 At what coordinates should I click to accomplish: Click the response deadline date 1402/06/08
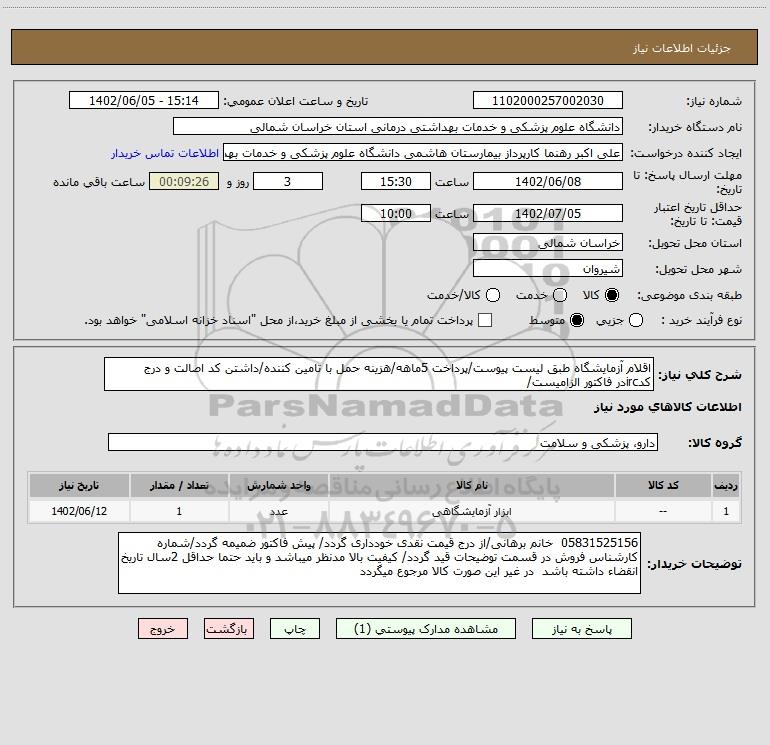coord(548,181)
